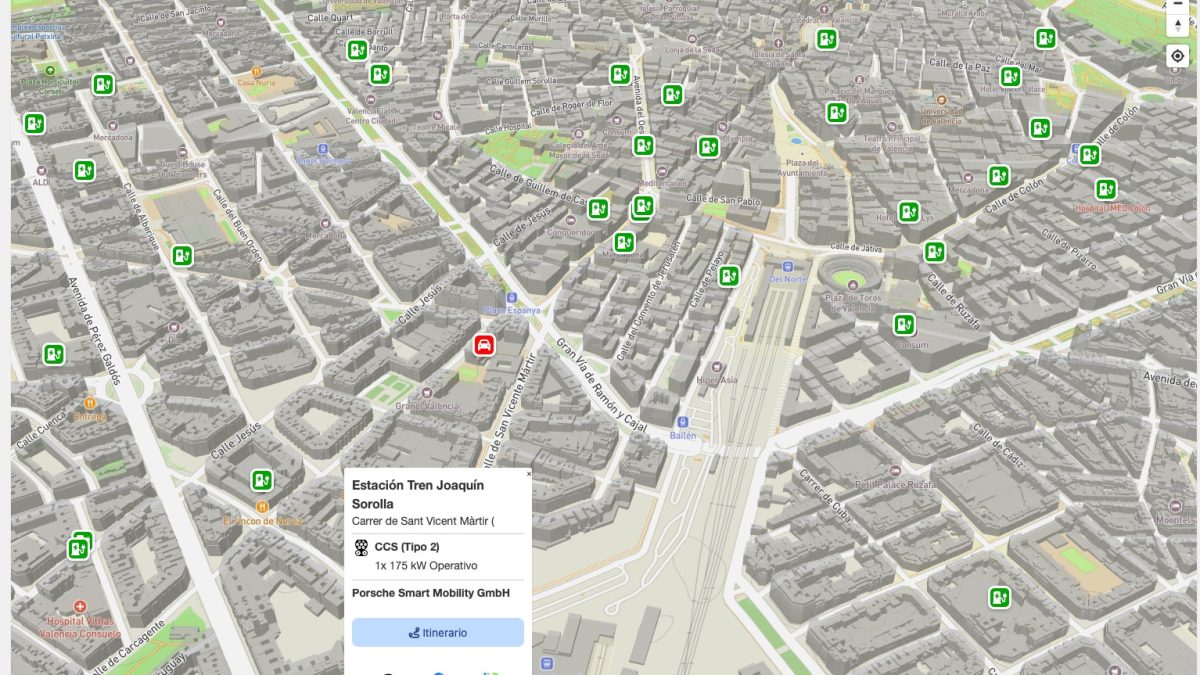
Task: Select charging station above Consum label
Action: [904, 324]
